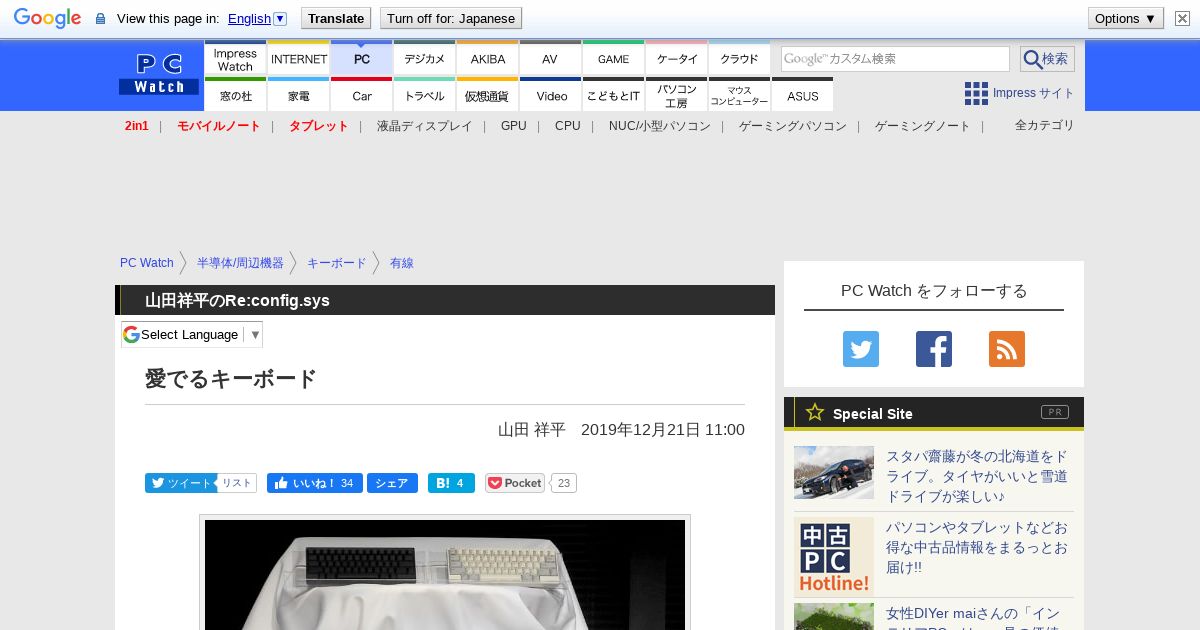The height and width of the screenshot is (630, 1200).
Task: Open the CPU category
Action: pyautogui.click(x=567, y=126)
